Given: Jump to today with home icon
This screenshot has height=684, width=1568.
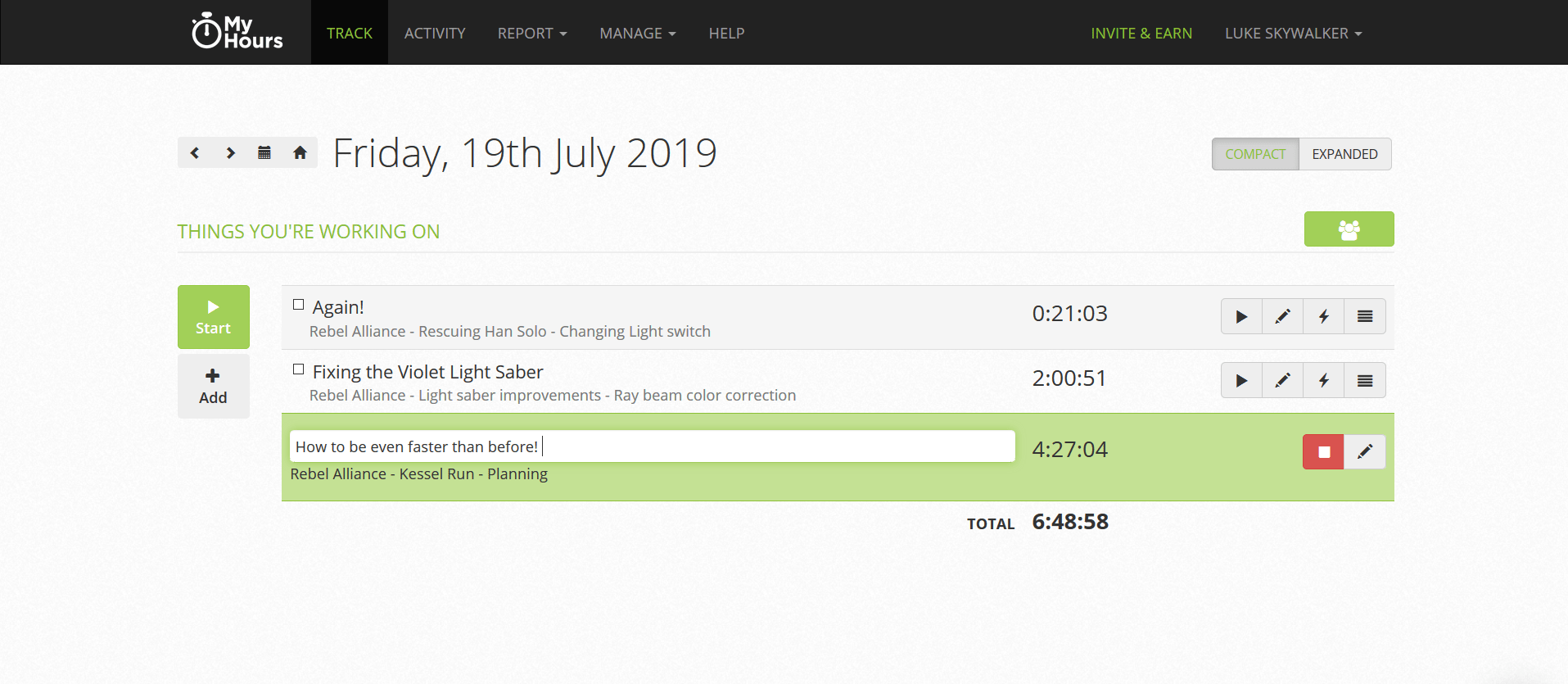Looking at the screenshot, I should tap(300, 153).
